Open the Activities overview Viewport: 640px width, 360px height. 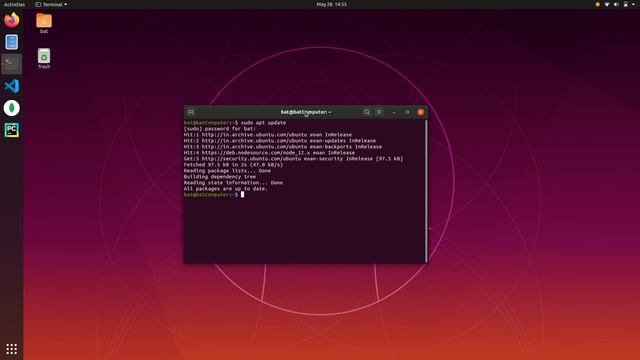14,4
